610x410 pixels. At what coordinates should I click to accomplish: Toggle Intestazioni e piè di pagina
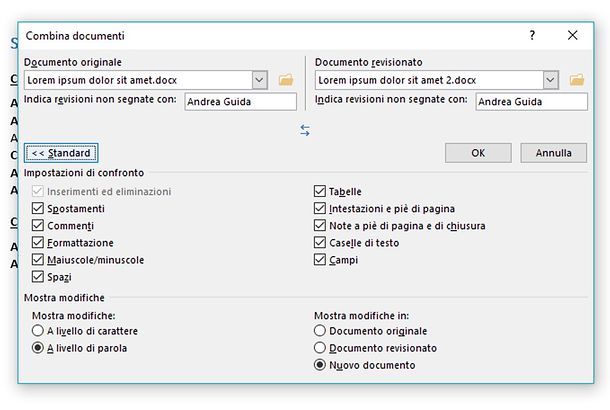pyautogui.click(x=320, y=209)
